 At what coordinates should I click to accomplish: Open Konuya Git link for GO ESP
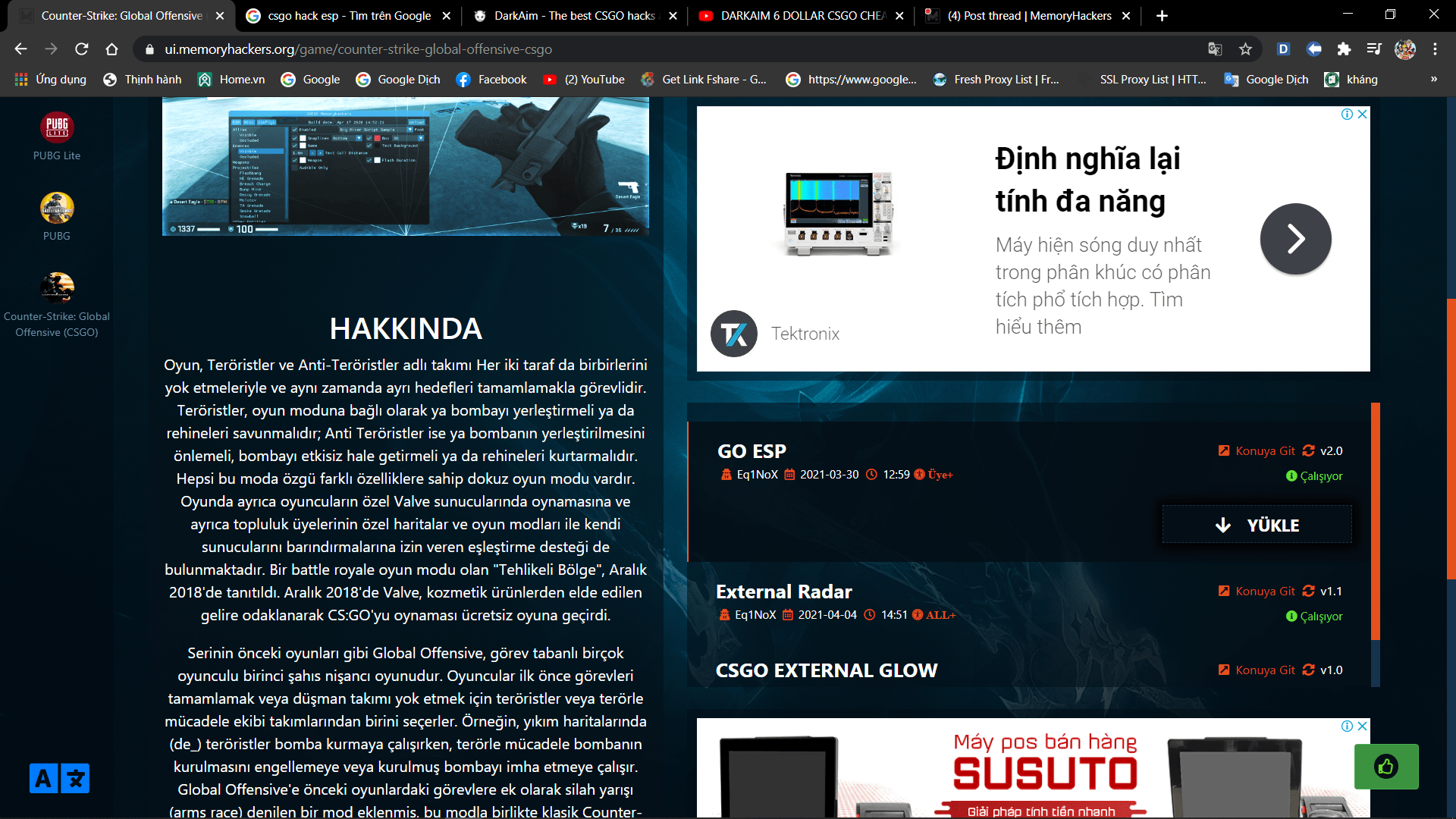[x=1257, y=450]
